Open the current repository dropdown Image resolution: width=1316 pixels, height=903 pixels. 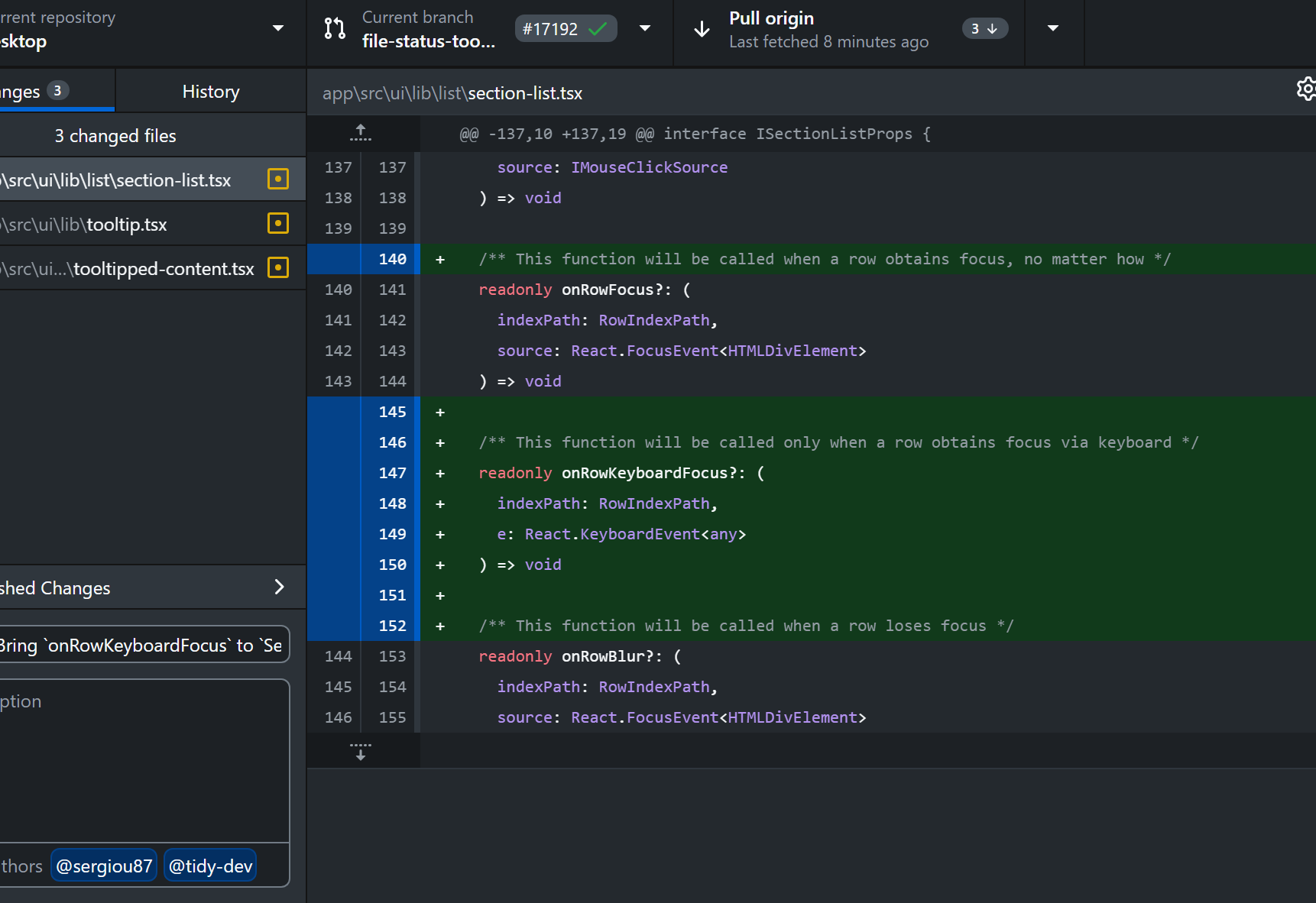click(x=278, y=29)
